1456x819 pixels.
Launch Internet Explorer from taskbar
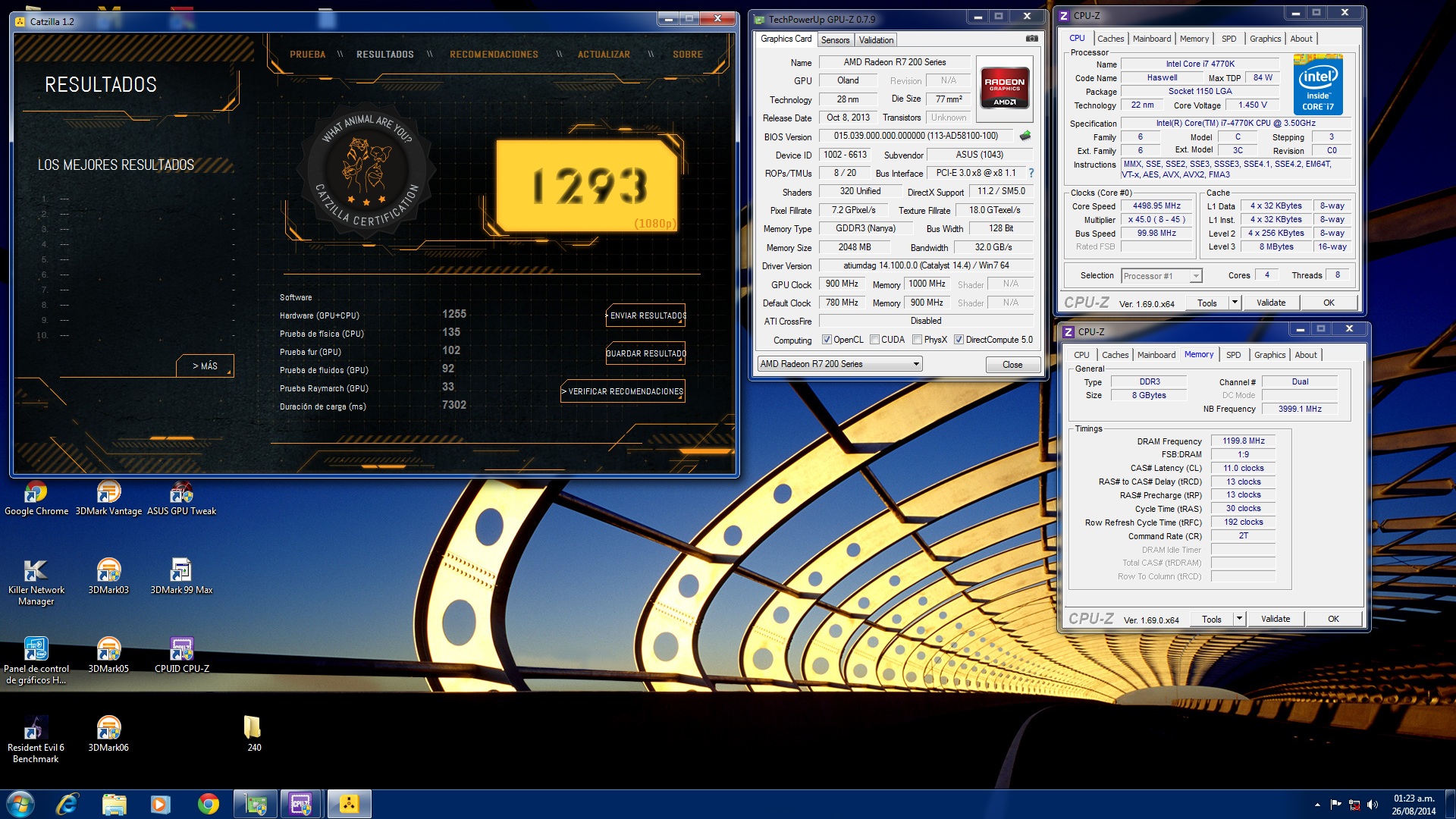67,804
